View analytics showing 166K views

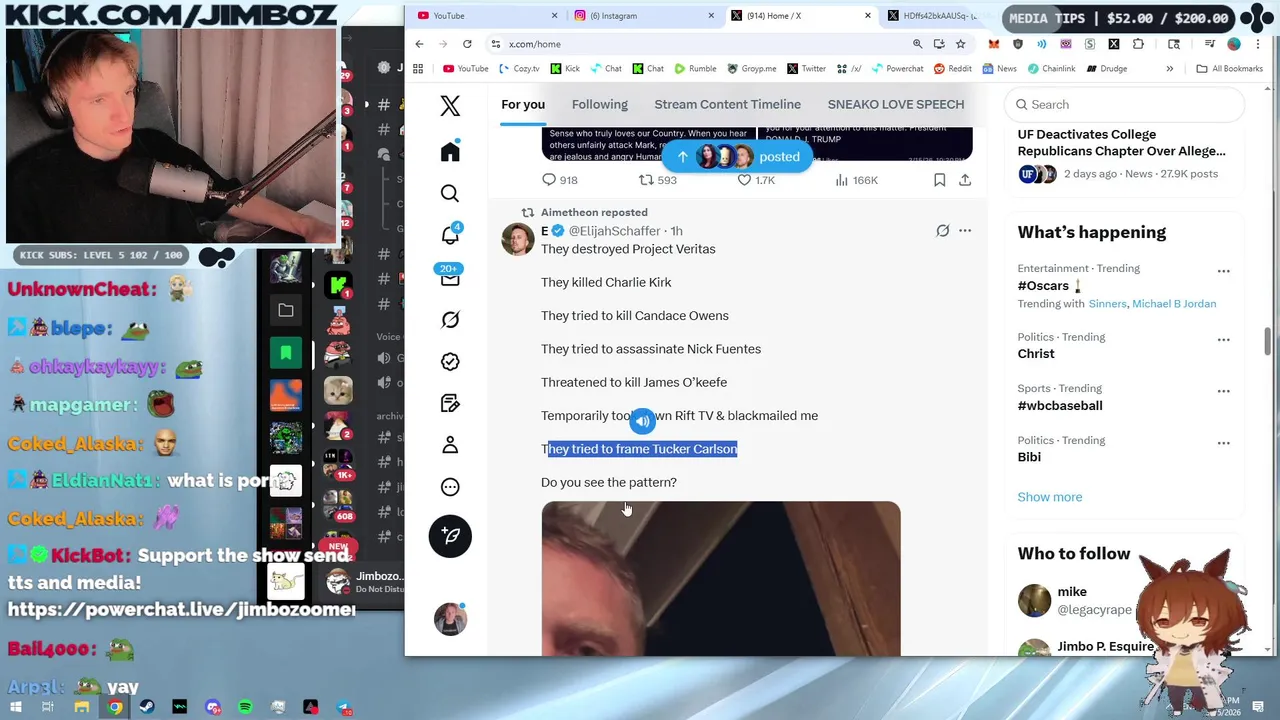[856, 180]
